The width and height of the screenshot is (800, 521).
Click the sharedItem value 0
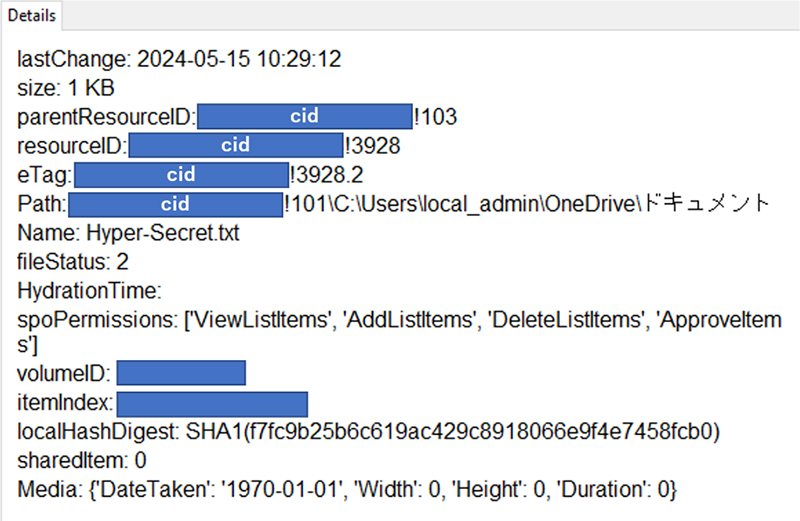(140, 461)
